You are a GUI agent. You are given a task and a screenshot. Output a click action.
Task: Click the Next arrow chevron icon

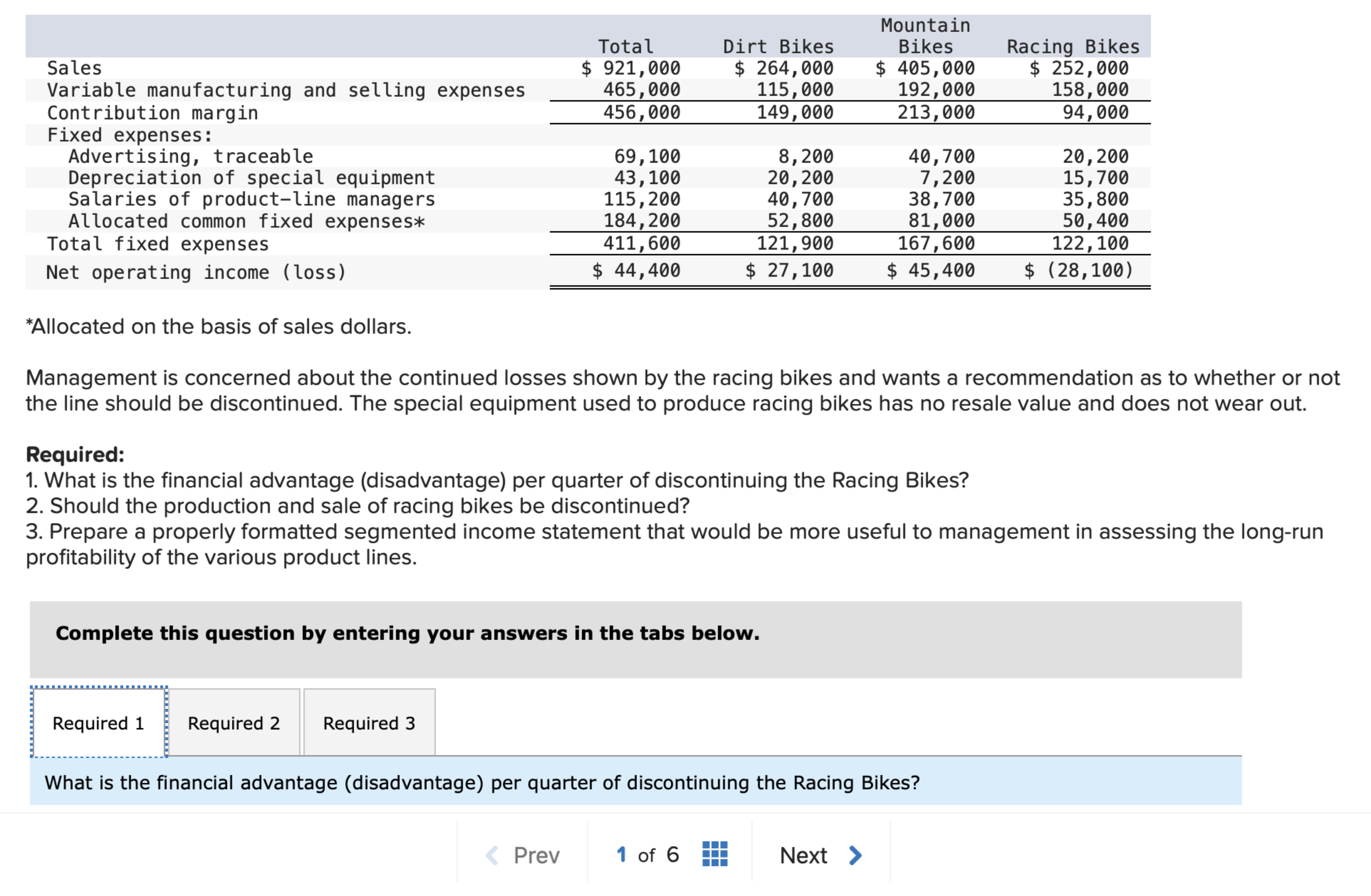854,855
